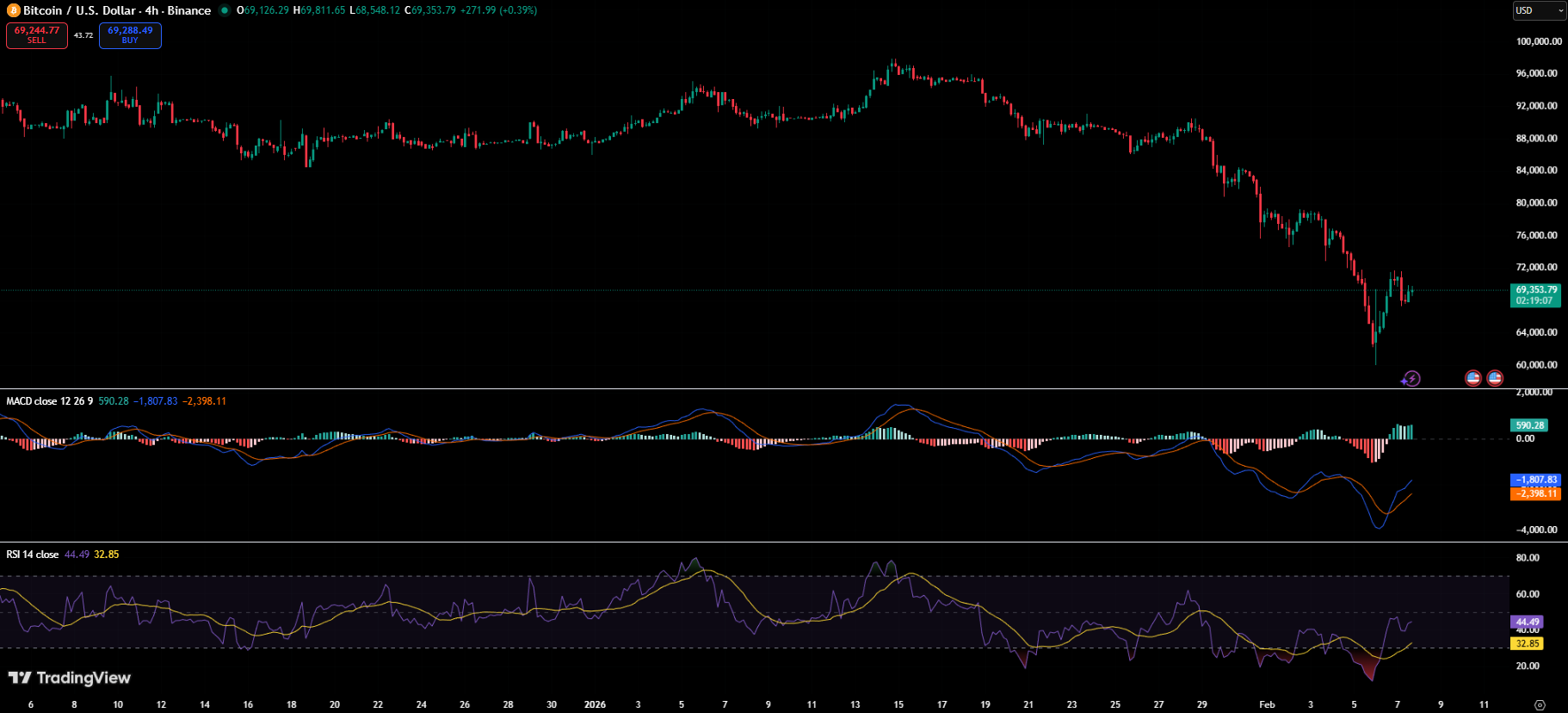Click the blue MACD line value label
1568x713 pixels.
point(1535,480)
